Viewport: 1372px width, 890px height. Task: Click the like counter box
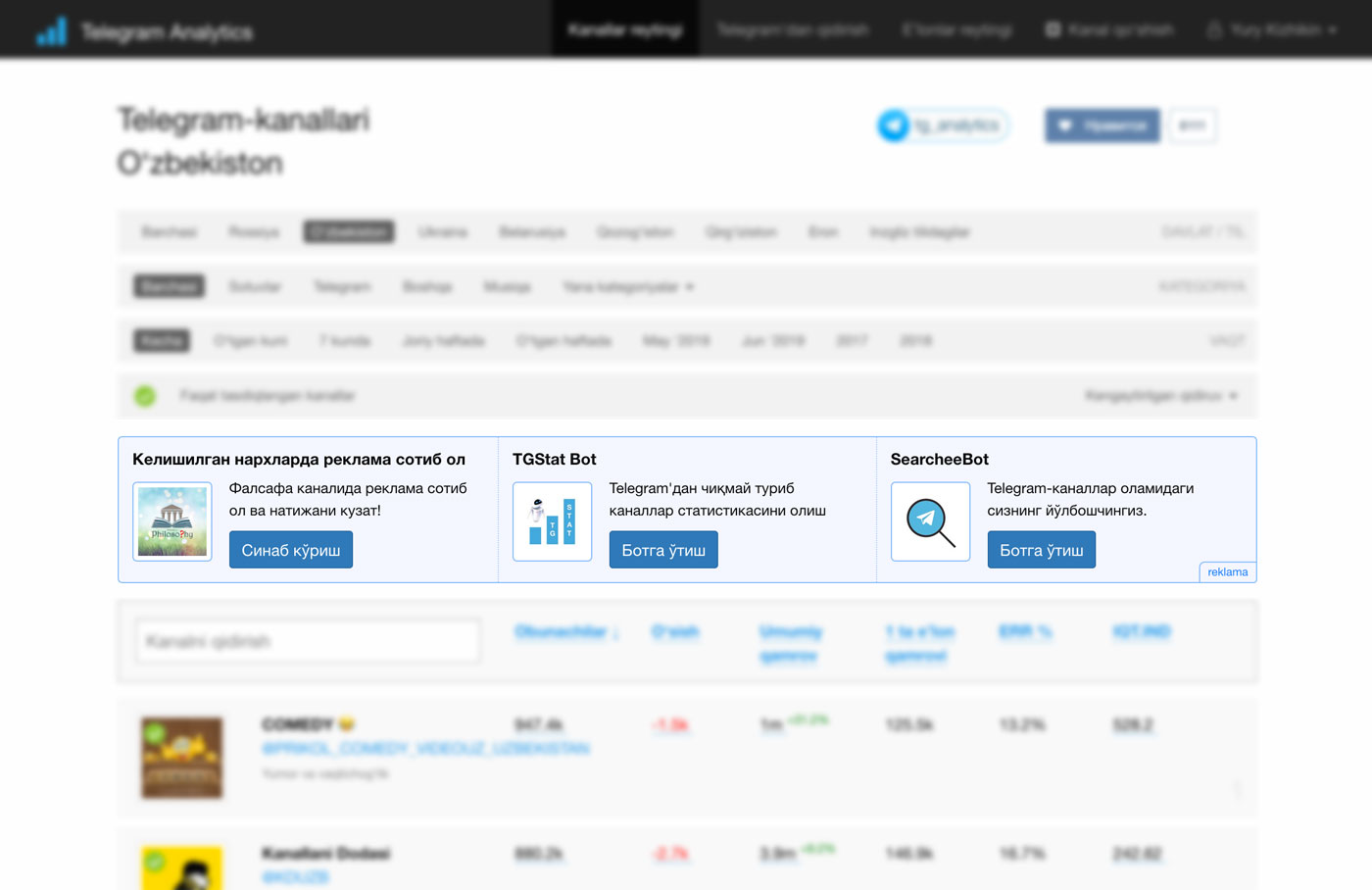click(x=1192, y=125)
